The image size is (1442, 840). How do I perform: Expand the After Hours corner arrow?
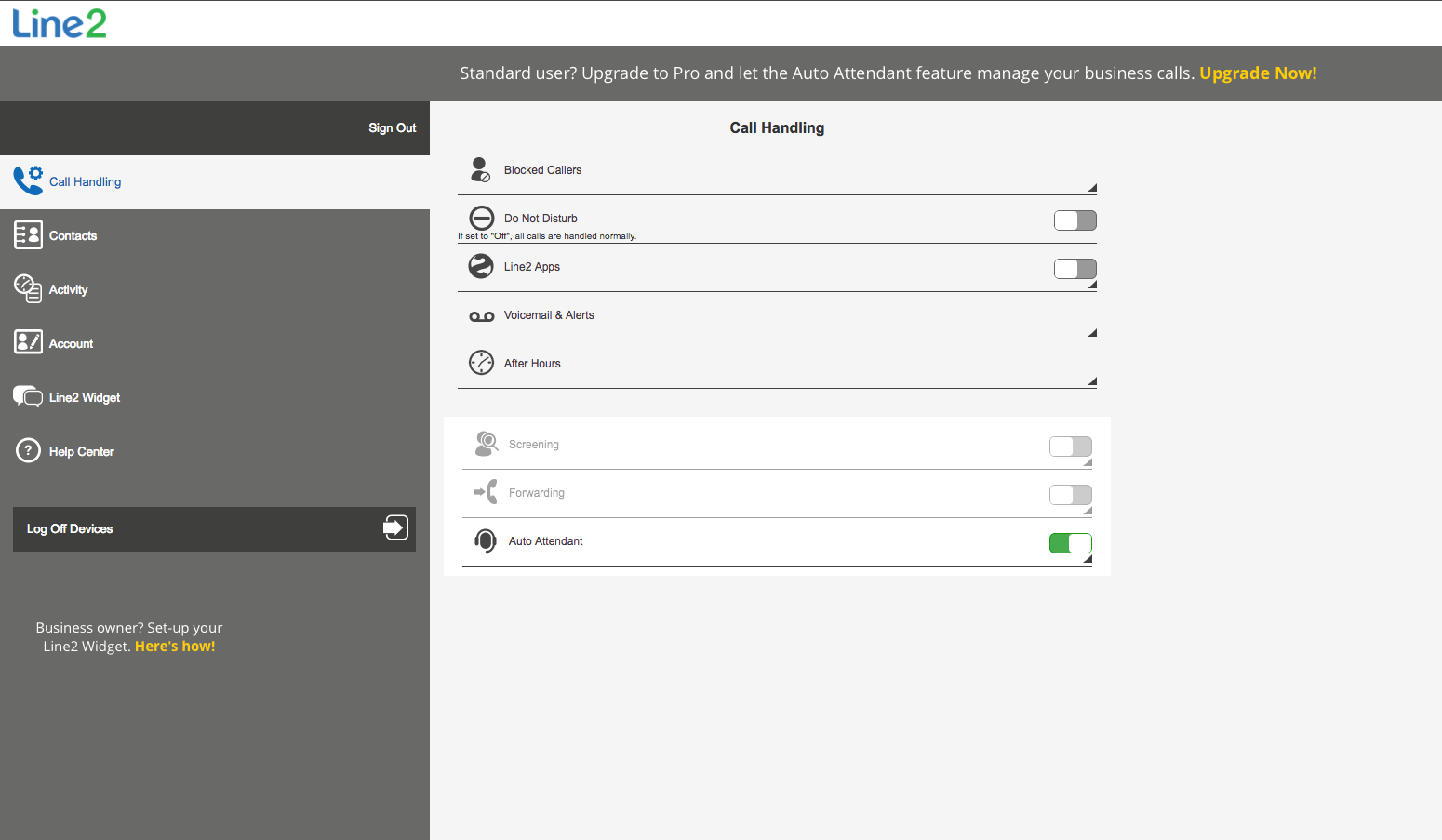1092,381
